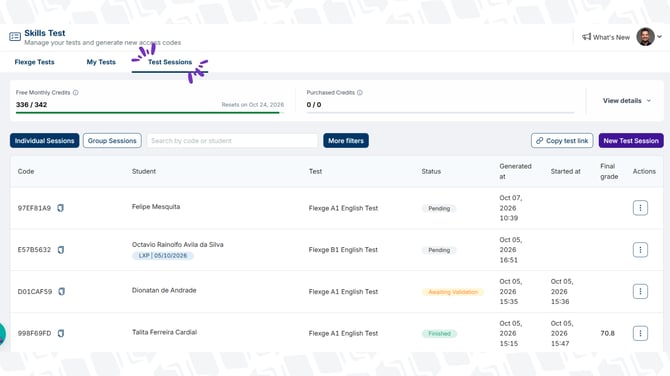Select Individual Sessions filter

(x=44, y=141)
